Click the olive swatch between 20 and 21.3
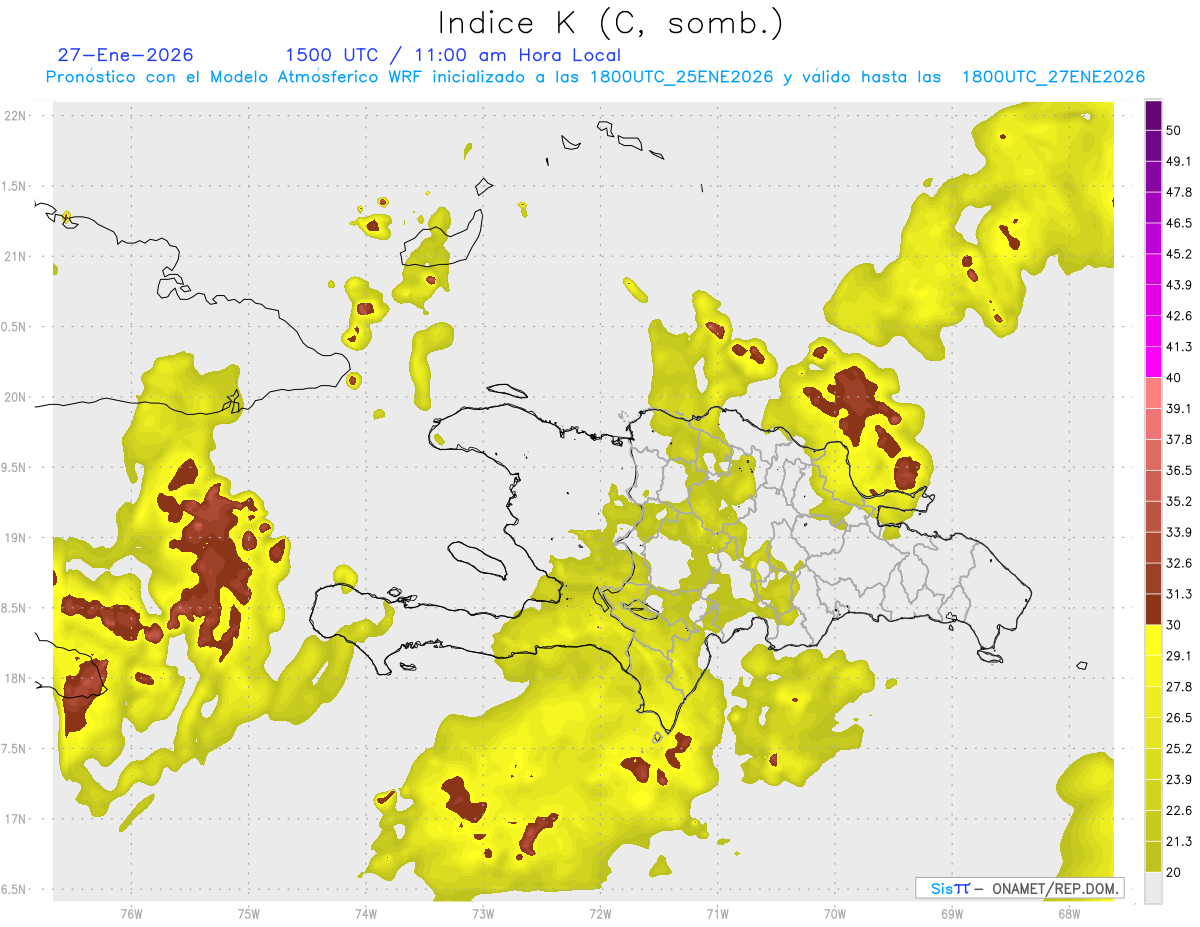1200x927 pixels. click(x=1153, y=857)
